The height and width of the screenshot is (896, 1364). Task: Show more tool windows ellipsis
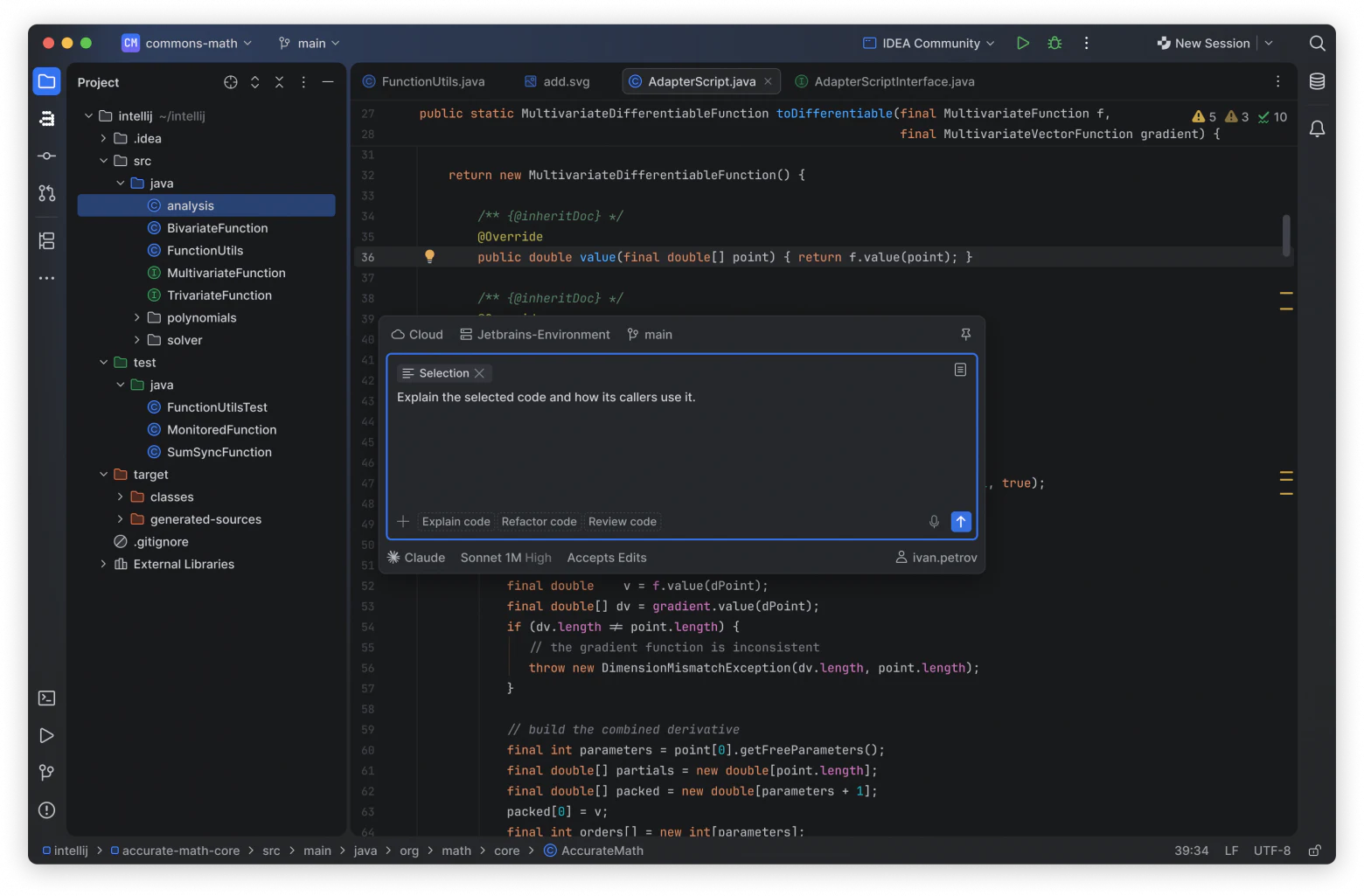46,278
